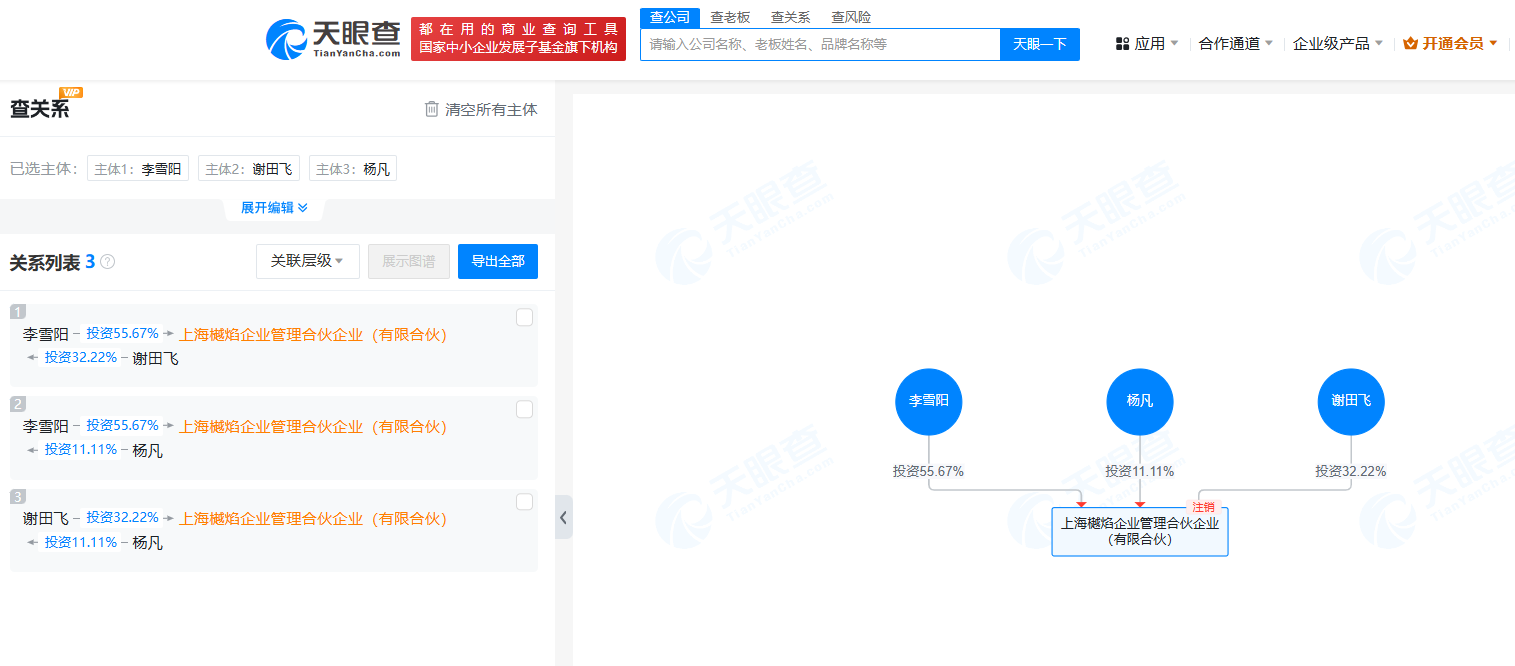Open the 关联层级 dropdown

click(307, 261)
